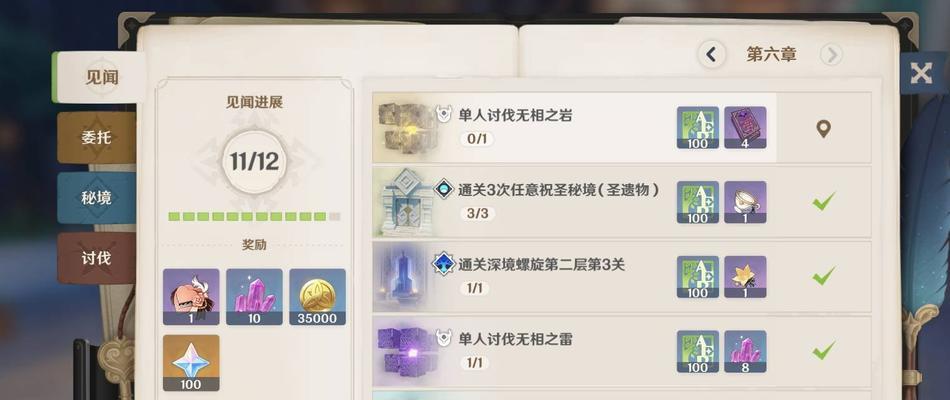Image resolution: width=950 pixels, height=400 pixels.
Task: Click the checkmark for 通关深境螺旋第二层第3关
Action: click(x=823, y=276)
